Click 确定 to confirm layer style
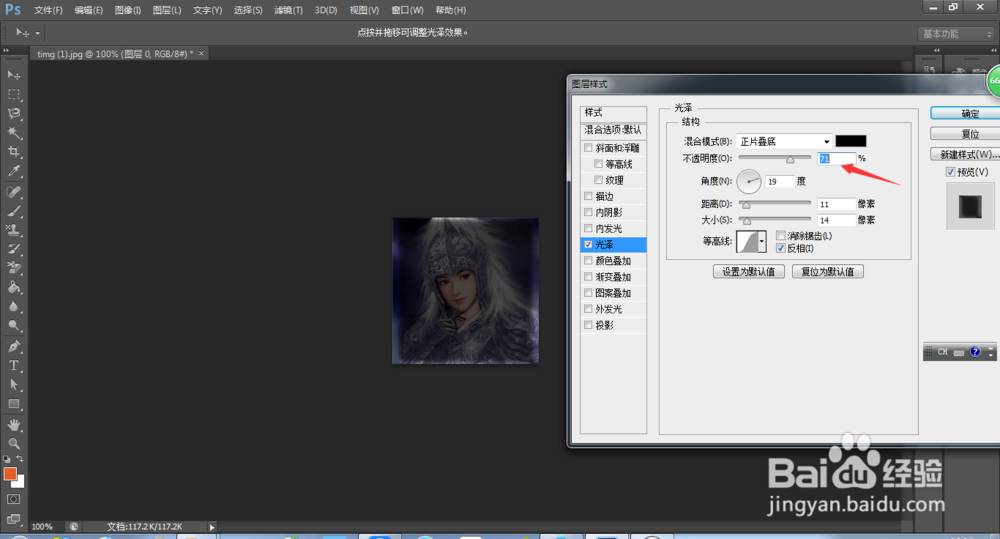Screen dimensions: 1000x539 click(966, 114)
